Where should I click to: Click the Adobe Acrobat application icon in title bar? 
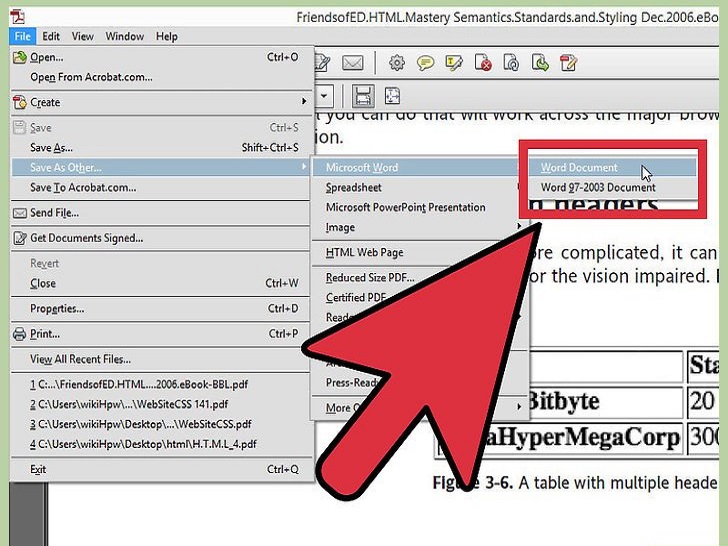click(x=18, y=17)
